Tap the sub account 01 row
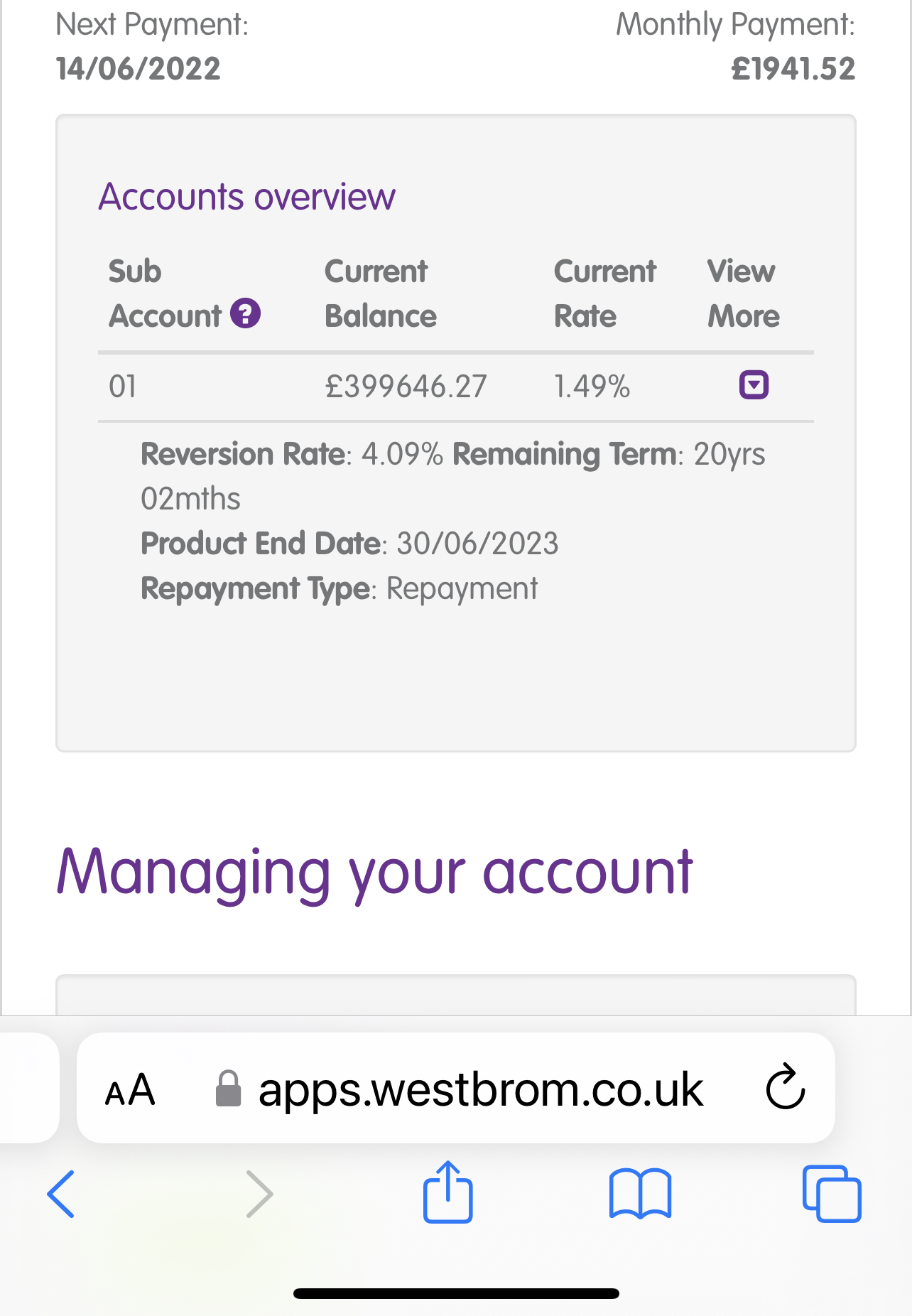Image resolution: width=912 pixels, height=1316 pixels. point(455,387)
